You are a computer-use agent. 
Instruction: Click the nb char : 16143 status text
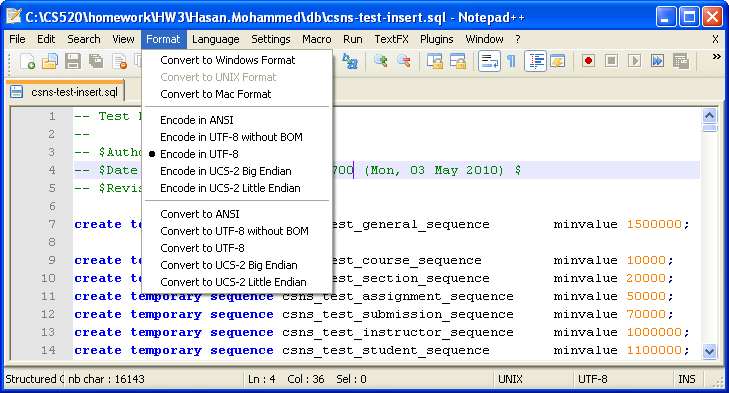tap(106, 379)
